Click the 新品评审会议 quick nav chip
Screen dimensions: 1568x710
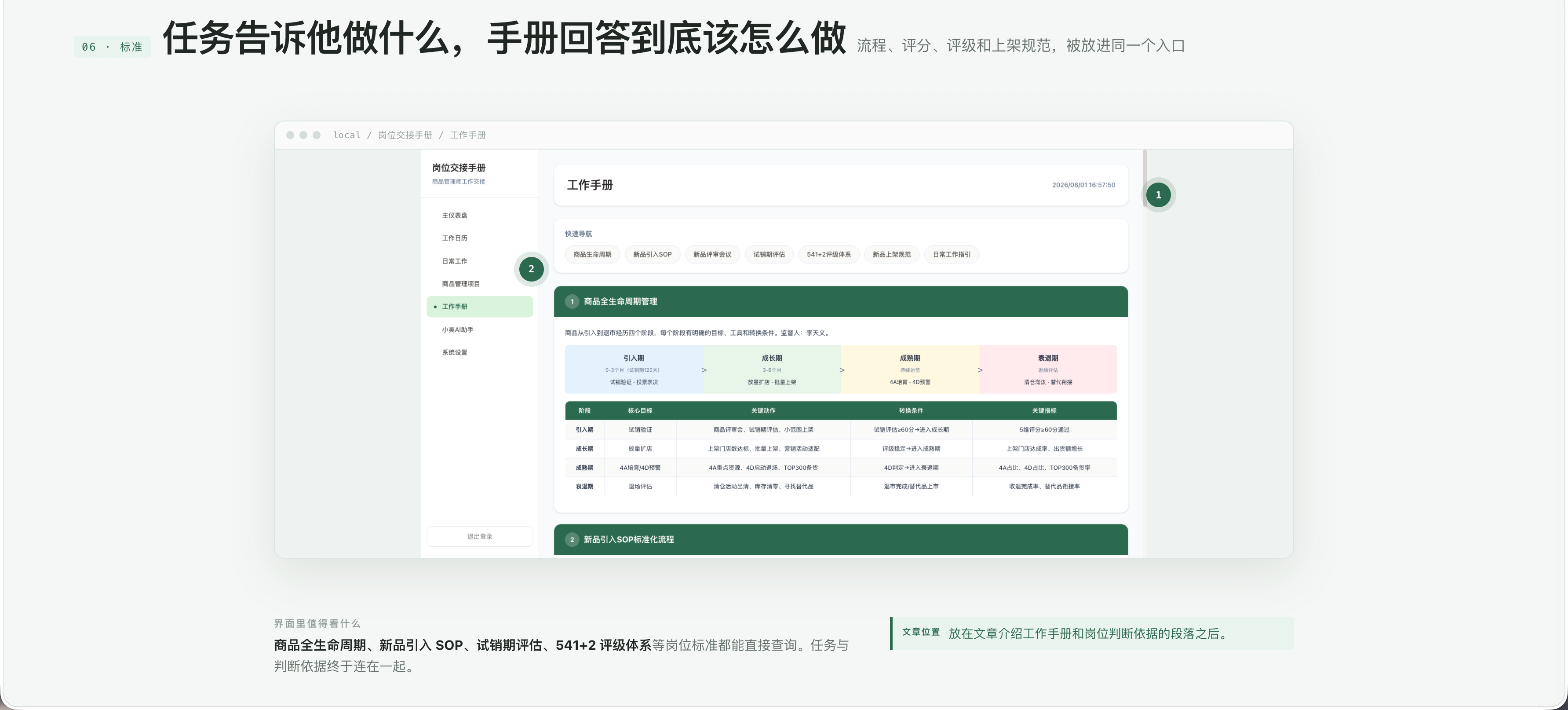point(712,255)
